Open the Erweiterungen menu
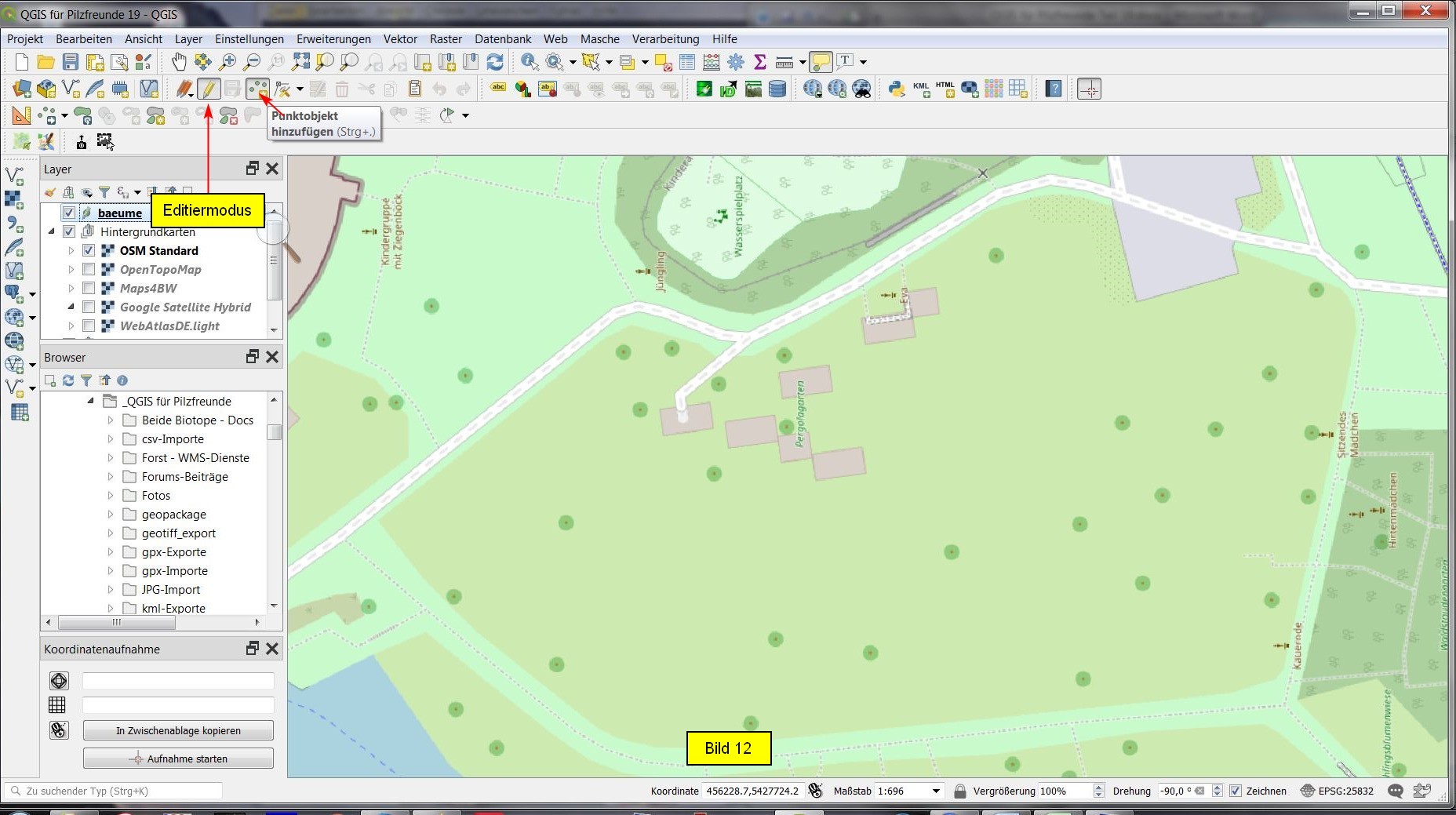Screen dimensions: 1456x815 (x=333, y=39)
